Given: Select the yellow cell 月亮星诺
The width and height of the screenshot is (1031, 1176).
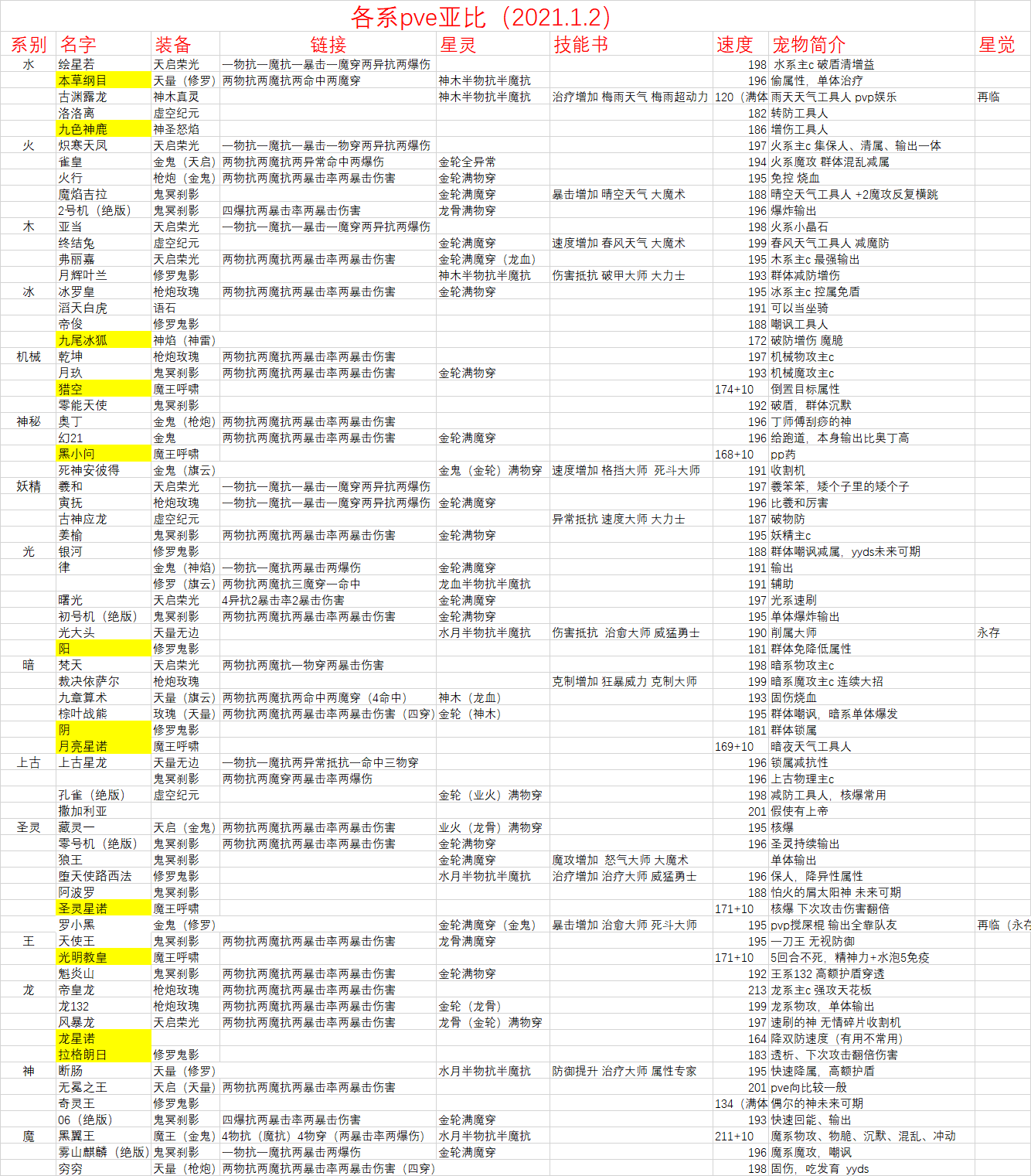Looking at the screenshot, I should tap(104, 746).
